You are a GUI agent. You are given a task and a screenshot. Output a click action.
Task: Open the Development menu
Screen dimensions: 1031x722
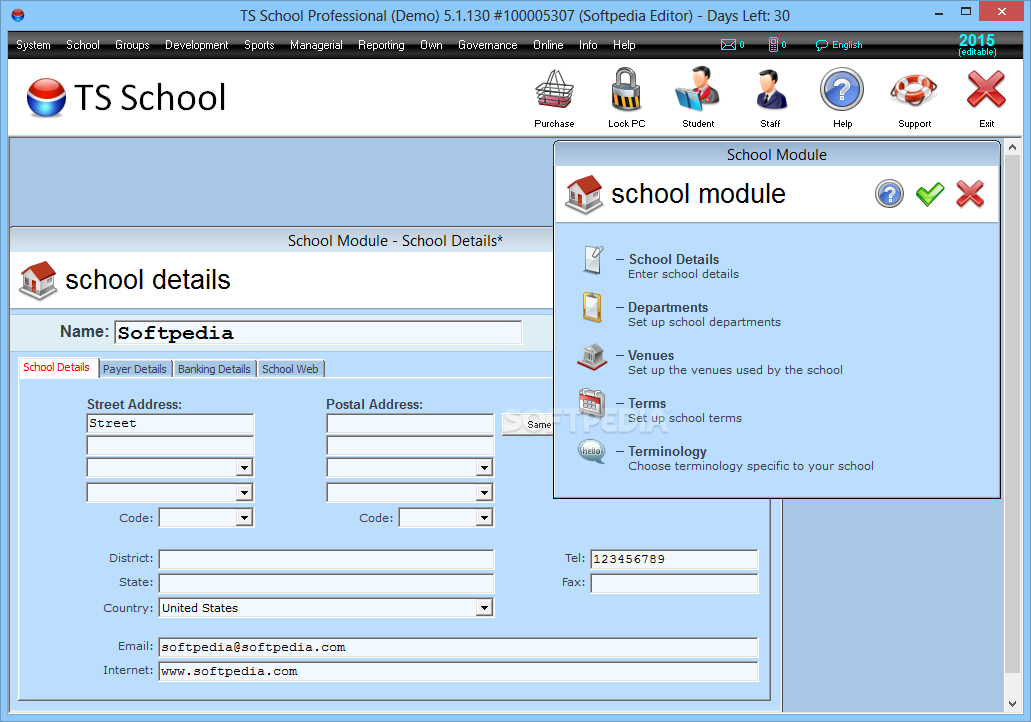pos(197,45)
